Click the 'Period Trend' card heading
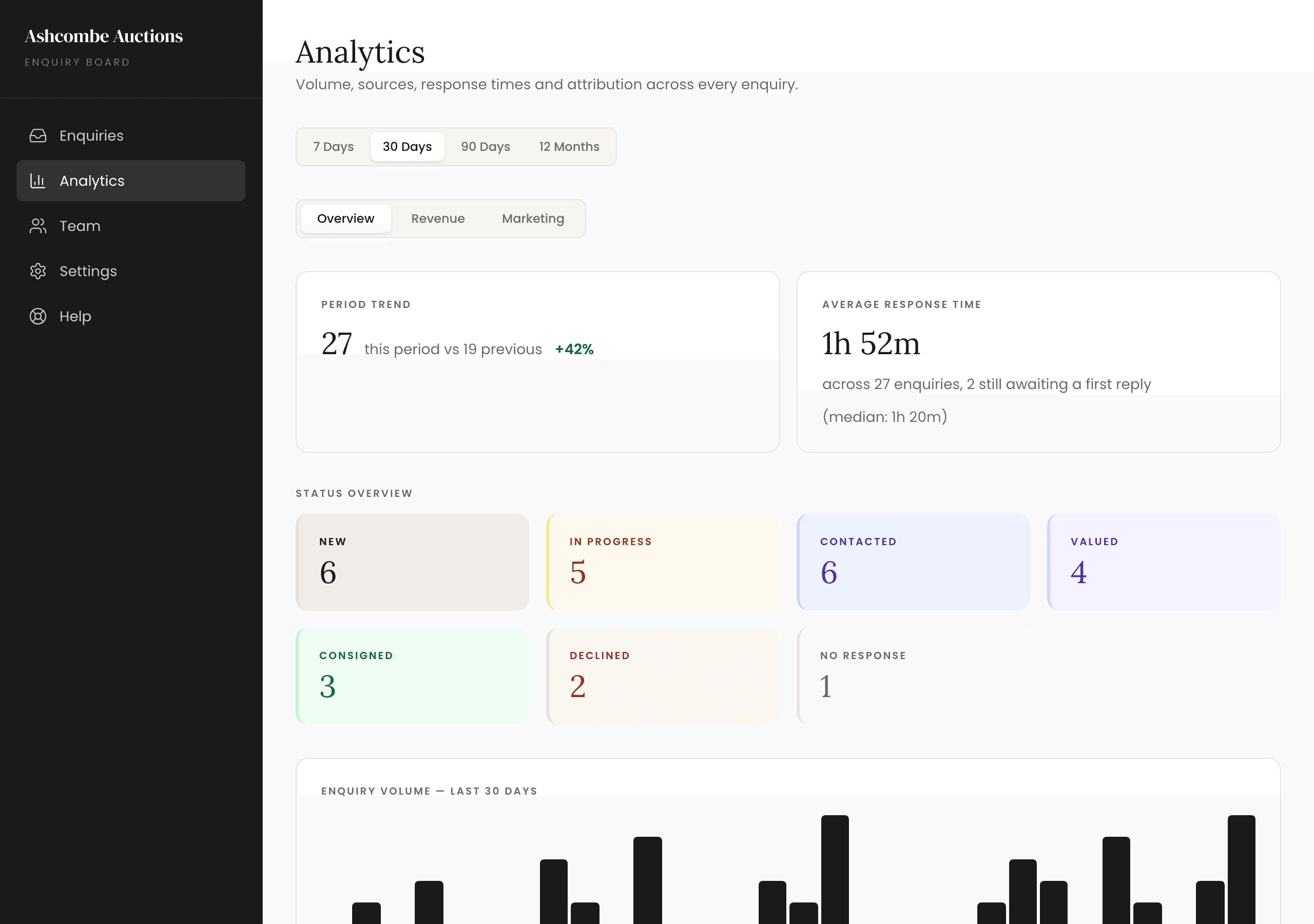 coord(366,304)
